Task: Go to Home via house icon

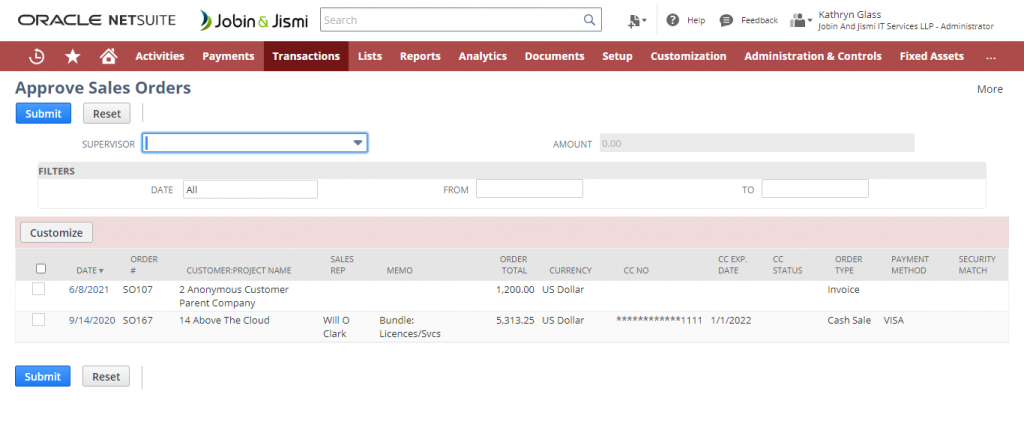Action: [x=108, y=56]
